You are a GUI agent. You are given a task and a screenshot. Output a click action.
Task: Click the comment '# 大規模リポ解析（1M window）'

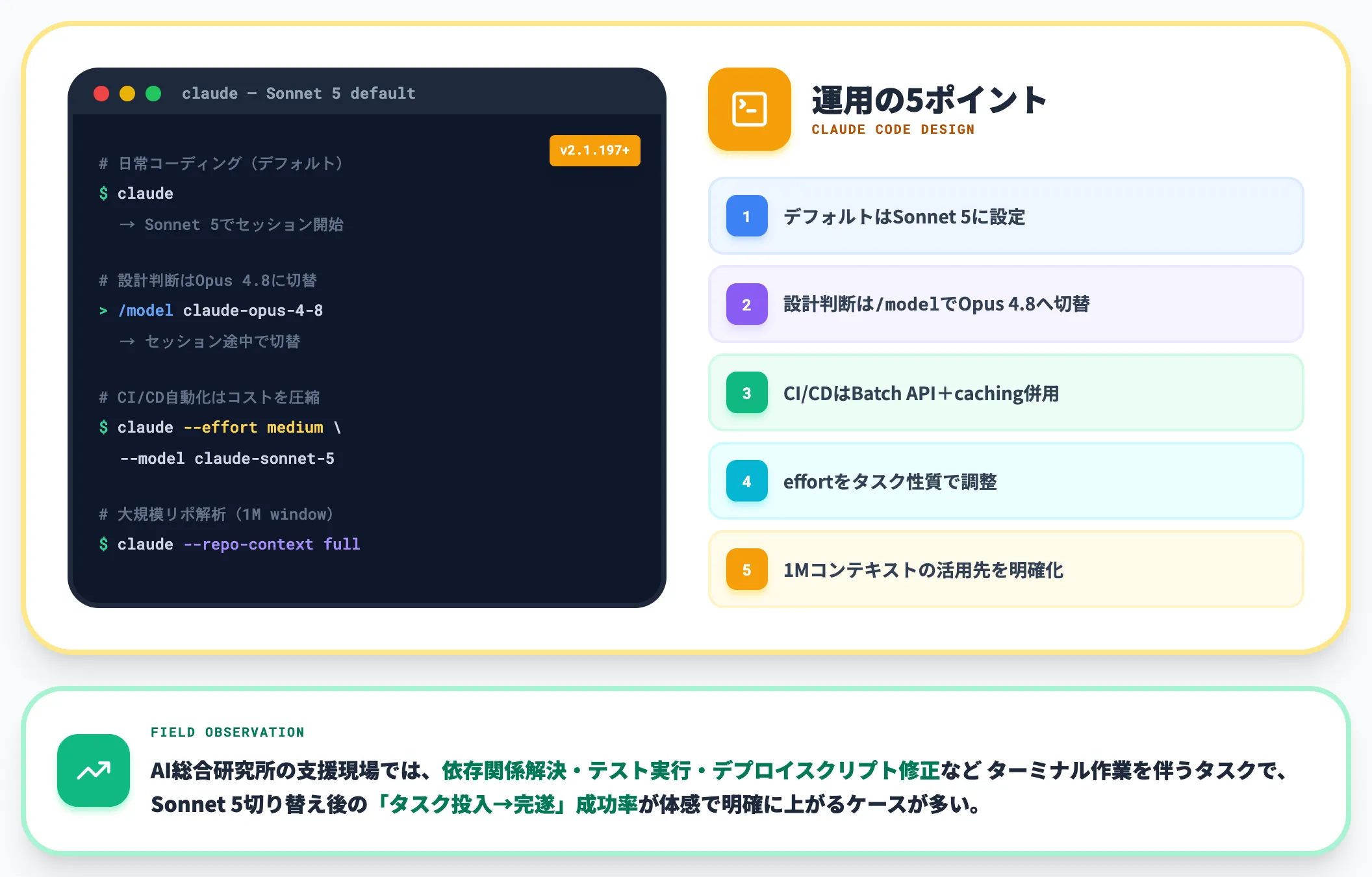pos(216,514)
